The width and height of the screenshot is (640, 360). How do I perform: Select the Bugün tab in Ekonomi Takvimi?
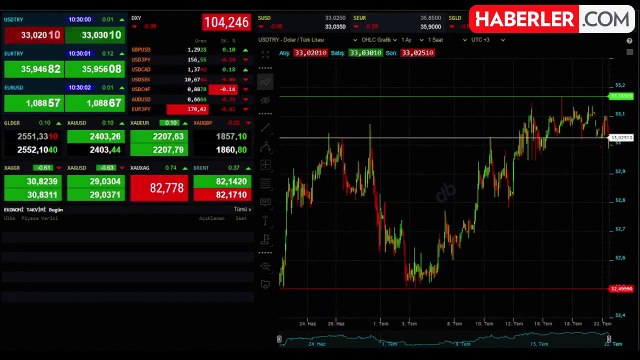pos(56,210)
